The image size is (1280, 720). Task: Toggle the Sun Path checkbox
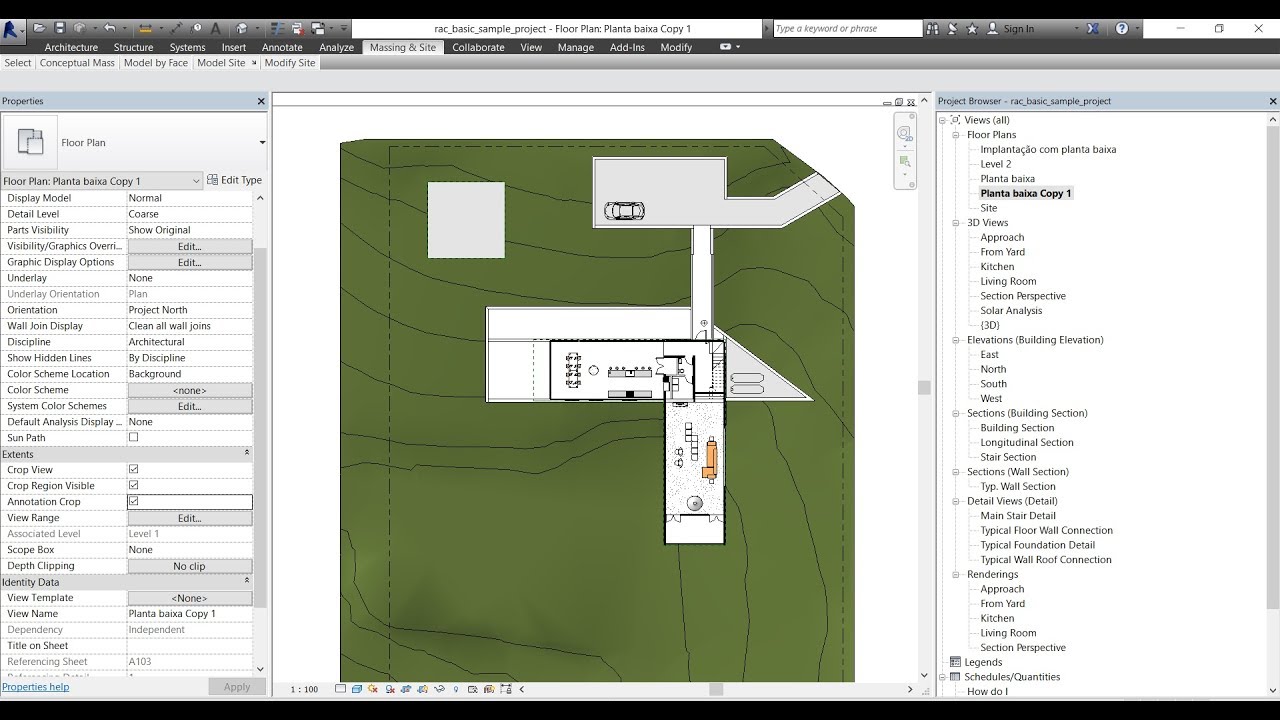click(133, 437)
